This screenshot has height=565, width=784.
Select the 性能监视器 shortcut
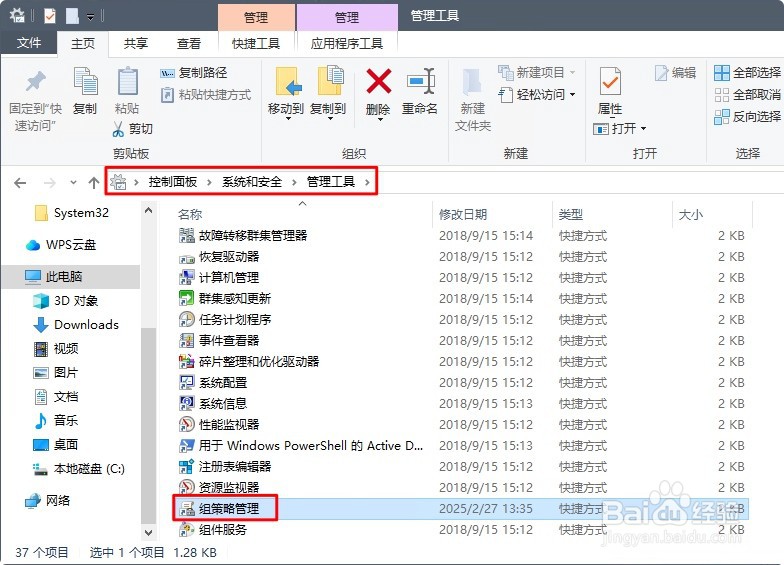coord(219,424)
